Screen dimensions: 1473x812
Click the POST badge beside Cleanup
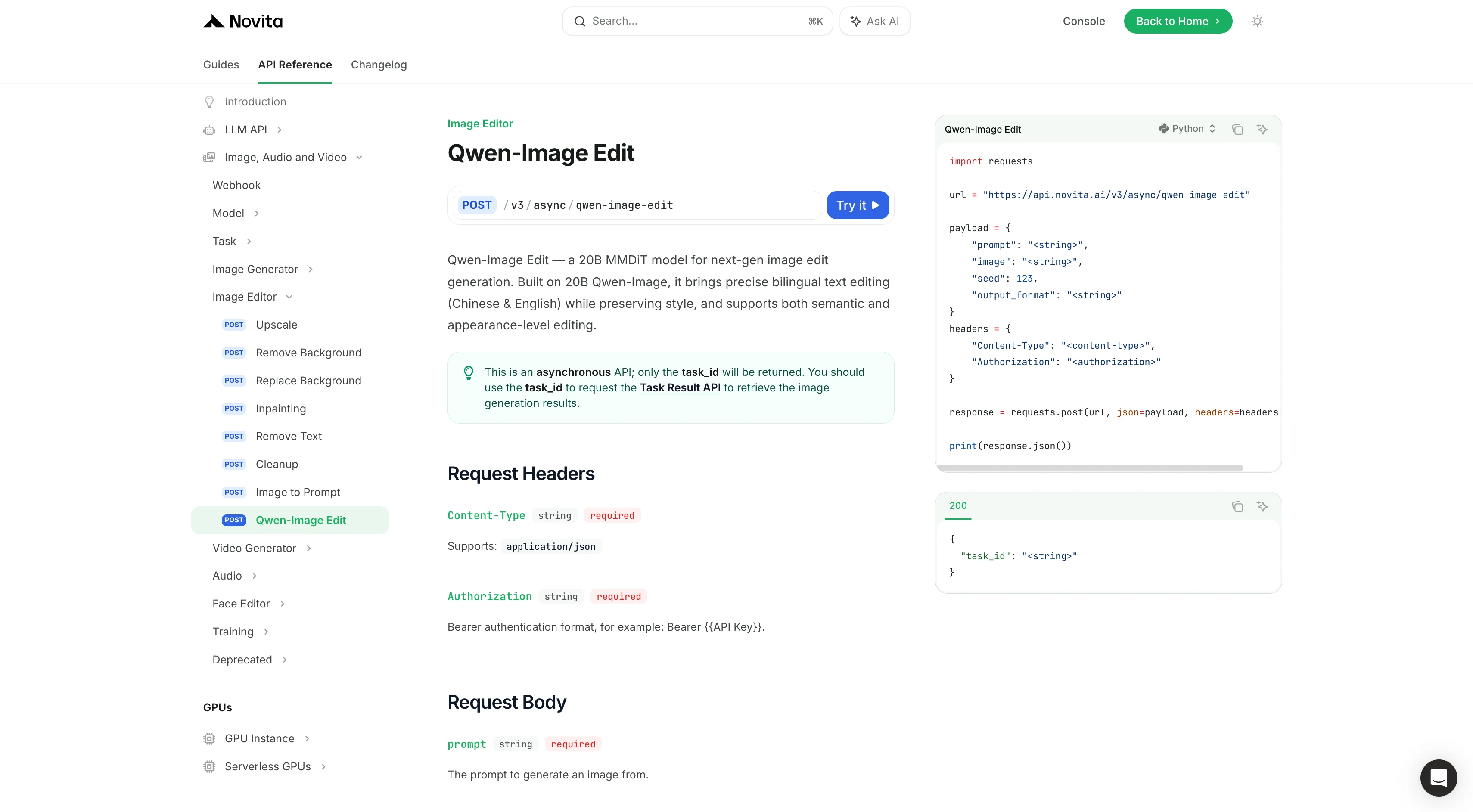[x=234, y=464]
